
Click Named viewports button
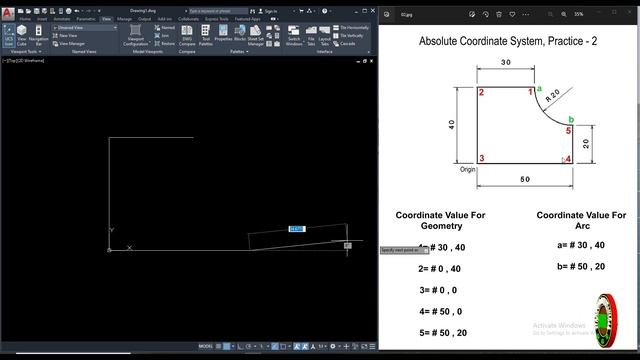click(165, 27)
